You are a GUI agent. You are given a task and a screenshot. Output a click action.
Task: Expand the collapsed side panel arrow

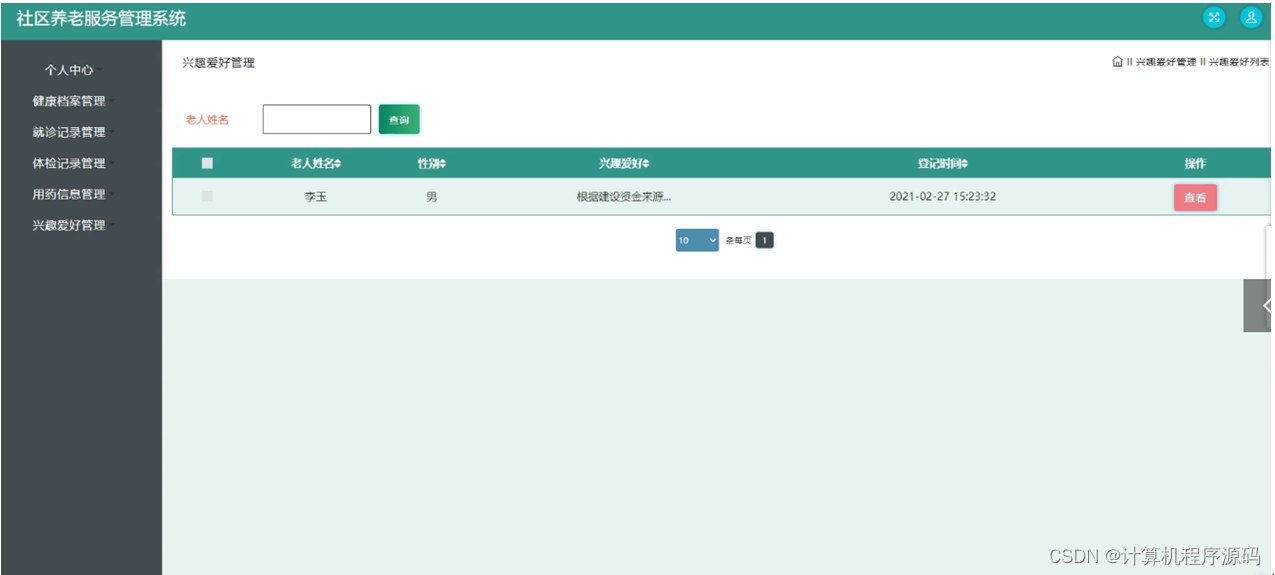click(1259, 305)
